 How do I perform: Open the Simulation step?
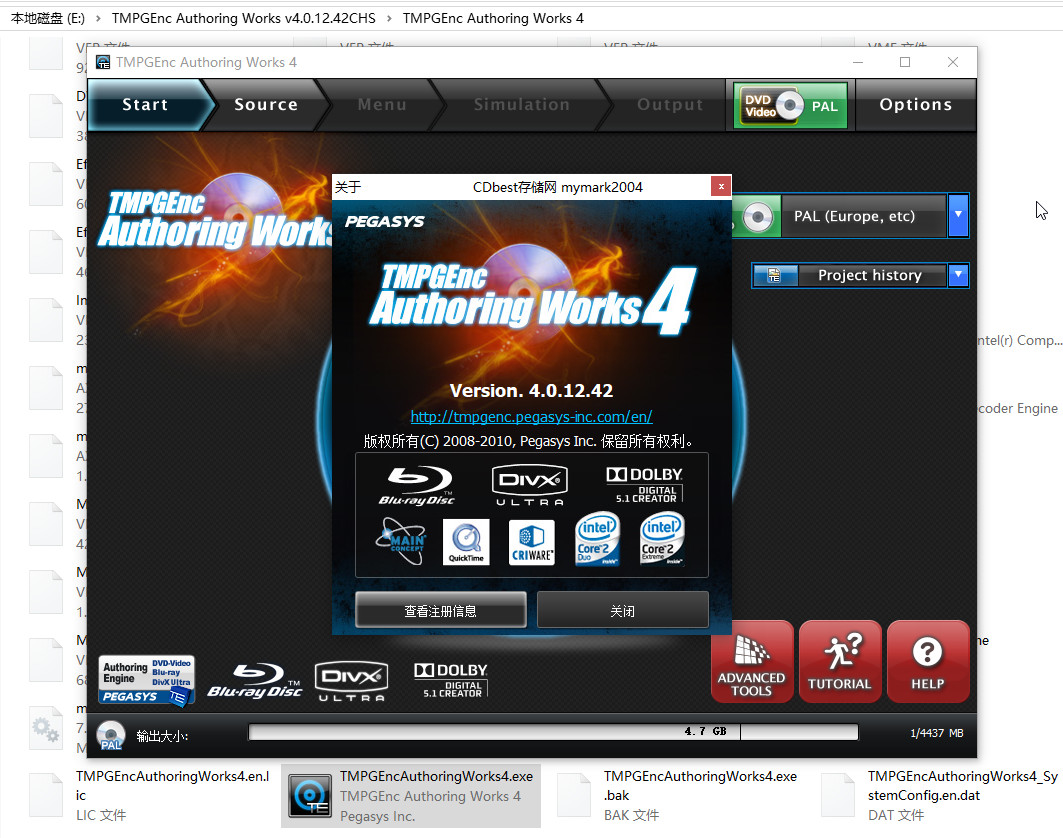point(521,104)
